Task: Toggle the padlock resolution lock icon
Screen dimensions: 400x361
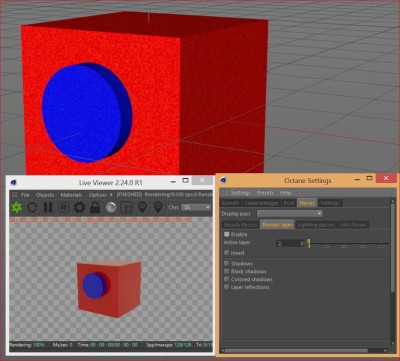Action: [95, 207]
